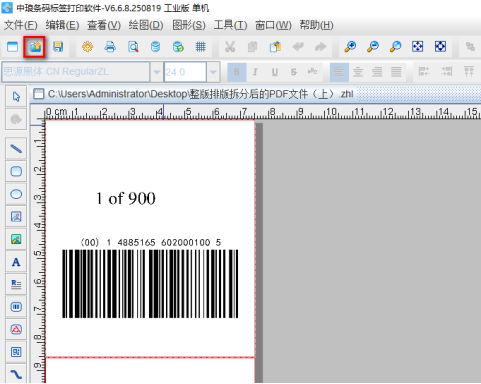Click the align left edges icon

(424, 72)
